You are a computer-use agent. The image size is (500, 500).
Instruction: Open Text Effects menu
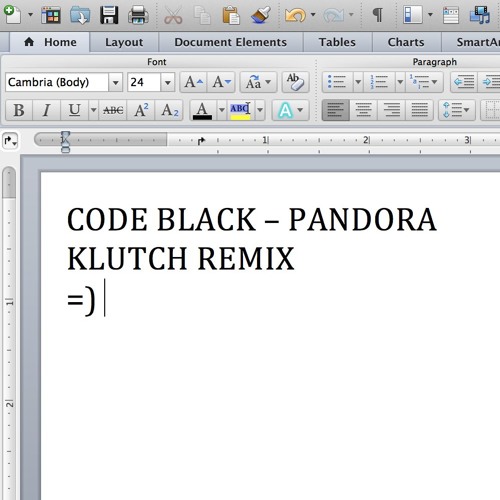(291, 110)
